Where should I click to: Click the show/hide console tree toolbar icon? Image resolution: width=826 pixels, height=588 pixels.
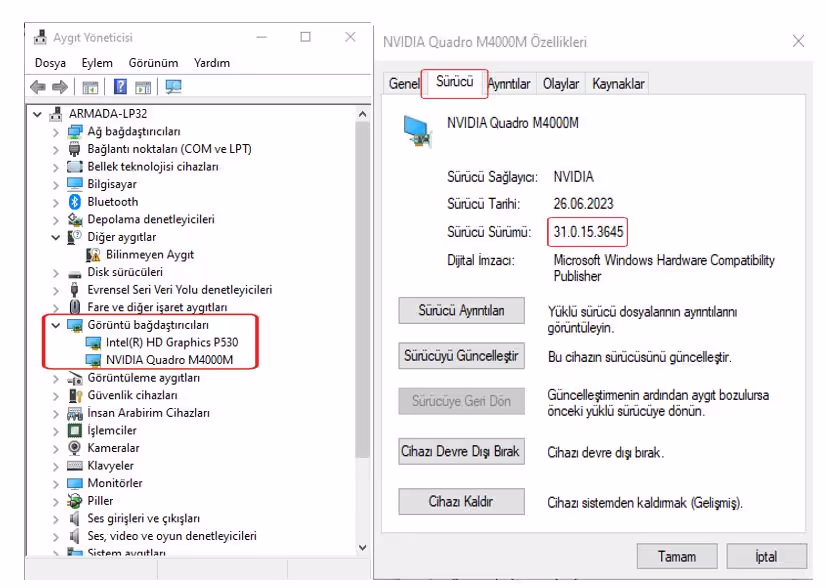[90, 87]
